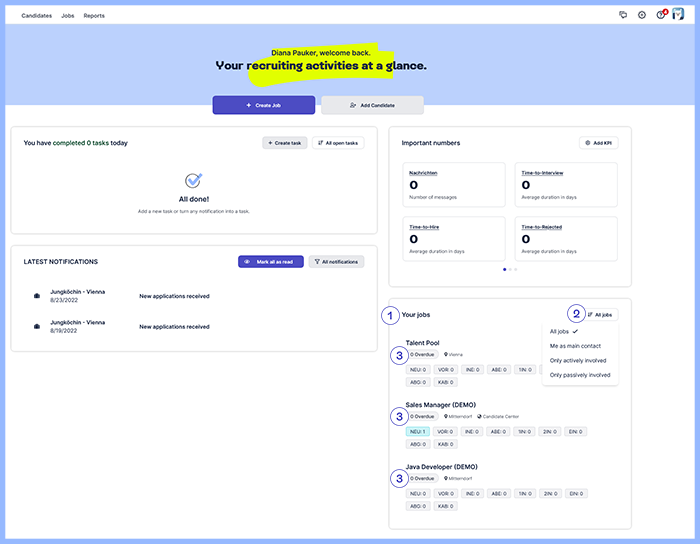Open the Candidates menu
The image size is (700, 544).
pyautogui.click(x=37, y=16)
